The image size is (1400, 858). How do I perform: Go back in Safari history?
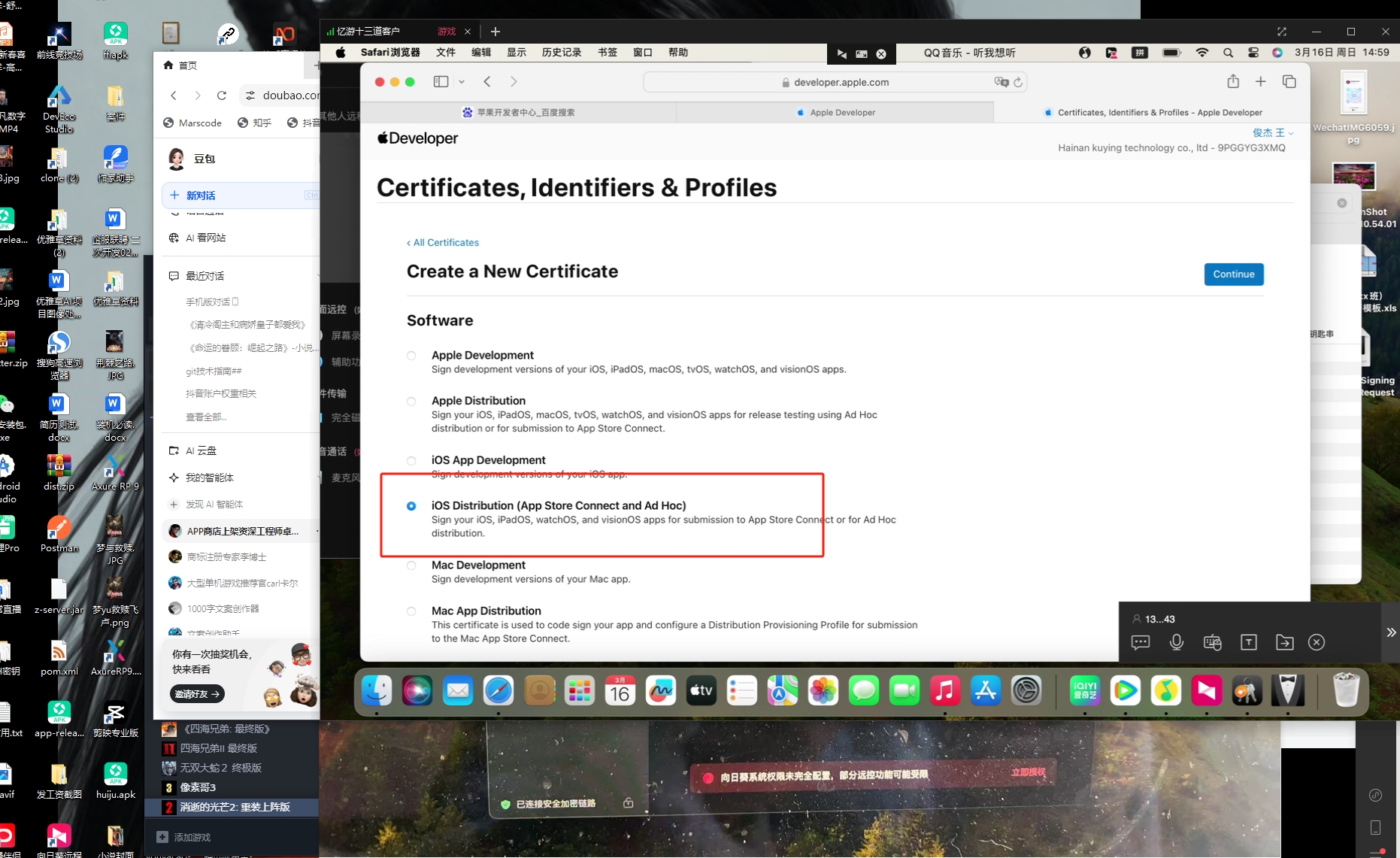point(487,82)
